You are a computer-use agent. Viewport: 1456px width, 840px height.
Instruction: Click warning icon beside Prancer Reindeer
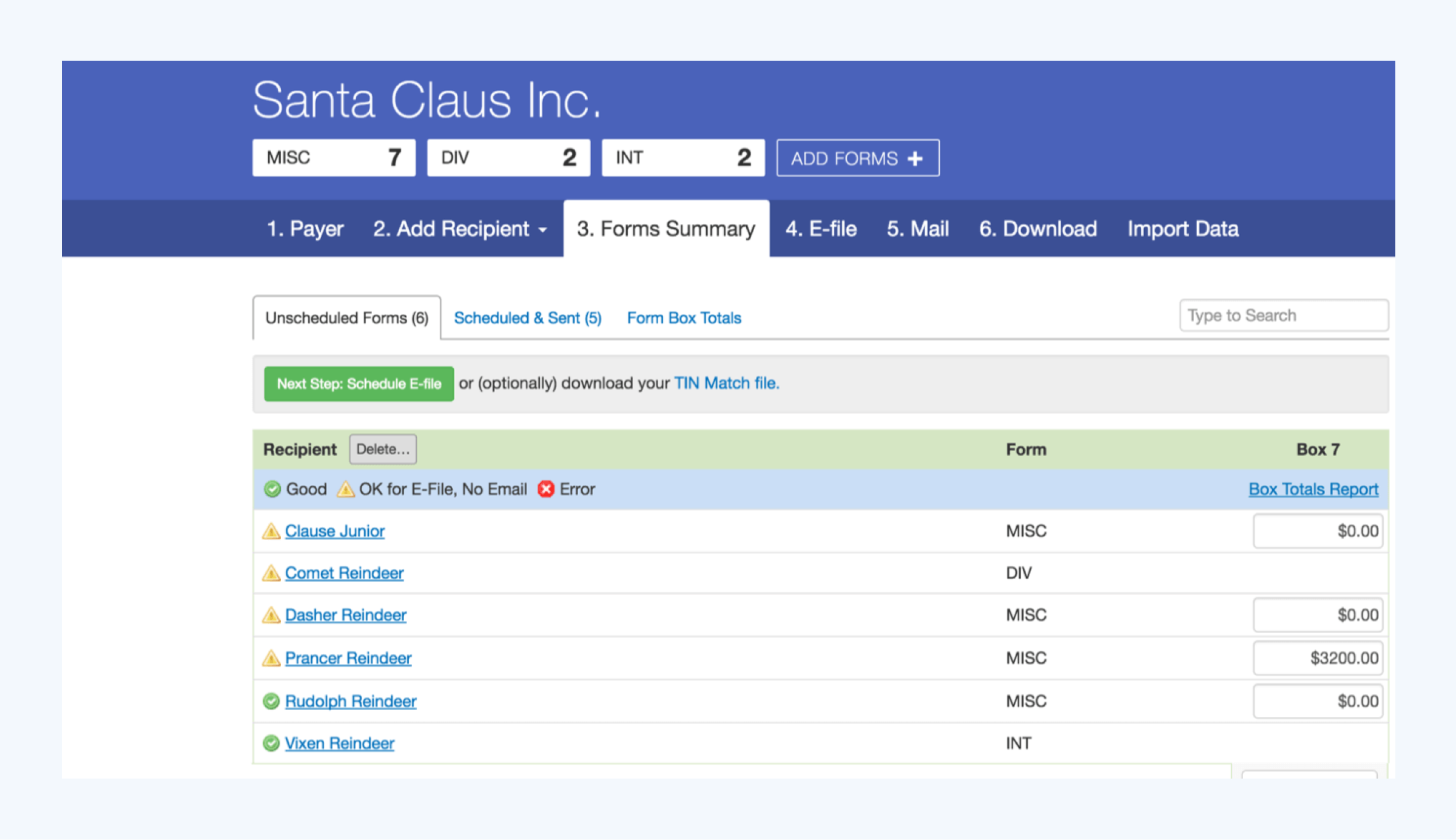tap(271, 658)
